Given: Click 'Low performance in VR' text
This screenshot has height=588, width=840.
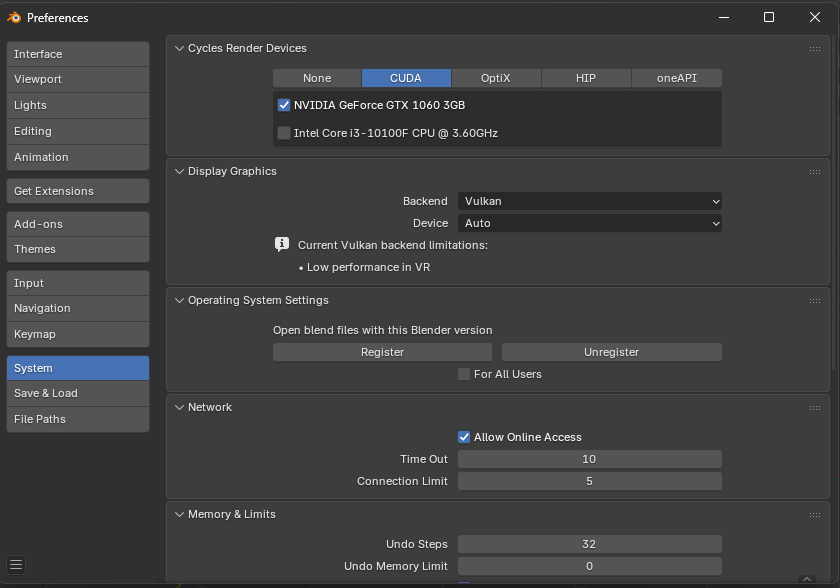Looking at the screenshot, I should [x=369, y=267].
